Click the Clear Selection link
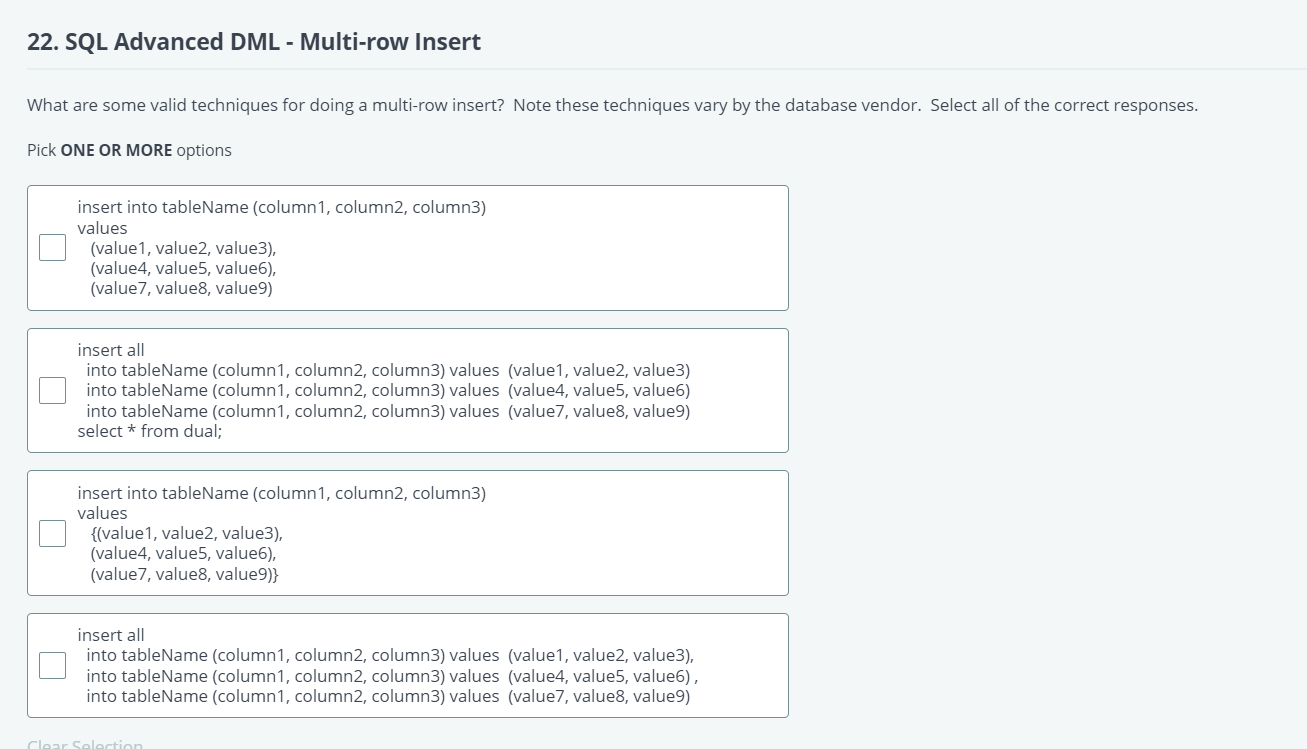 tap(85, 744)
